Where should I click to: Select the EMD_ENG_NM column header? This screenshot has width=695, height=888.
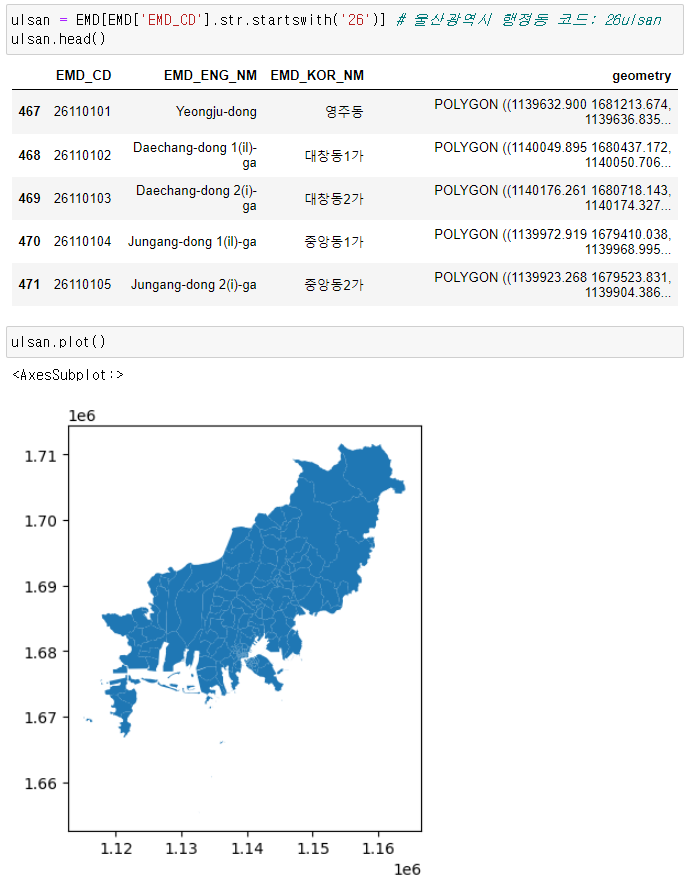point(210,75)
